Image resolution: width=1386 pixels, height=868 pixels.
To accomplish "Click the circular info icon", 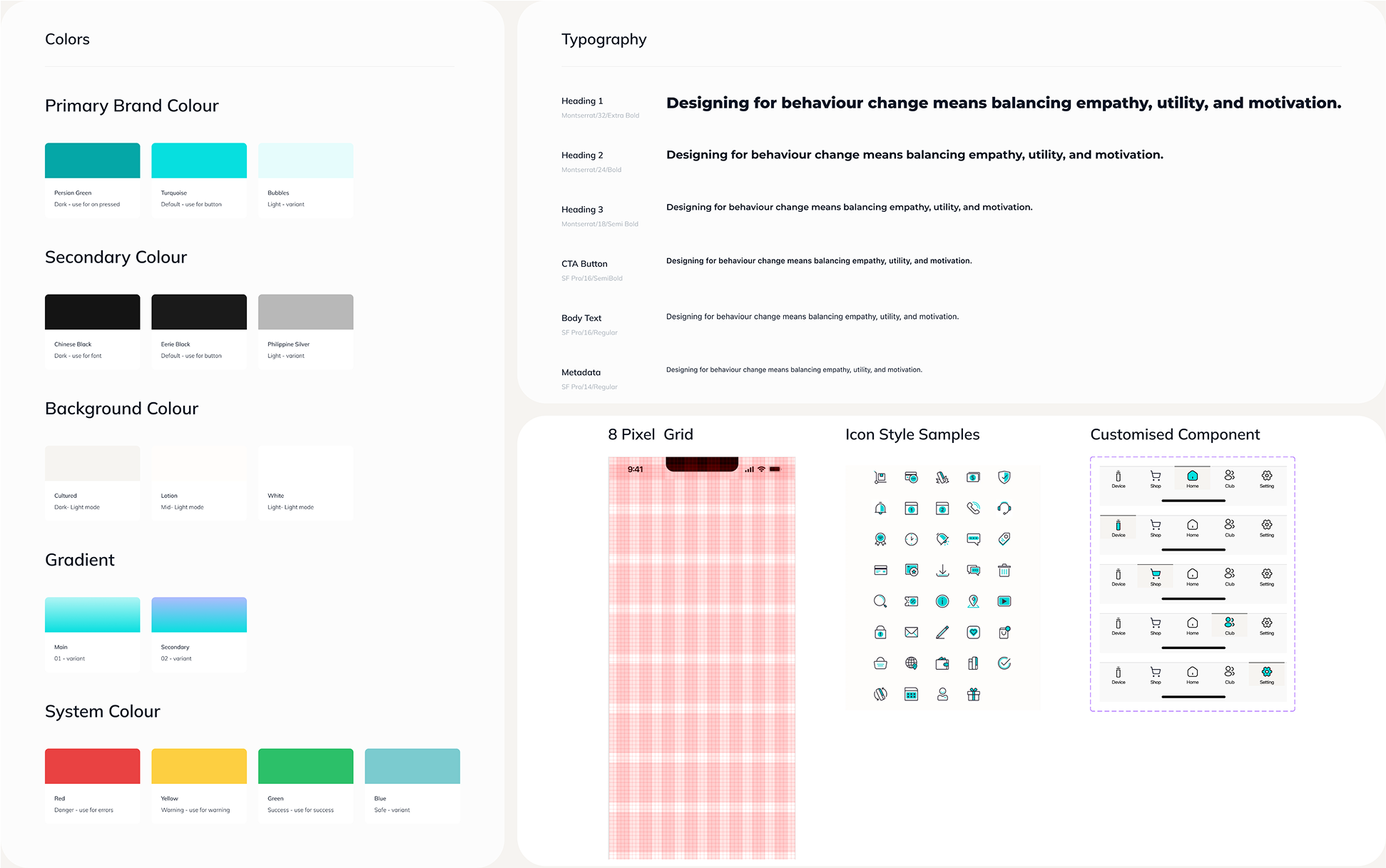I will click(942, 601).
